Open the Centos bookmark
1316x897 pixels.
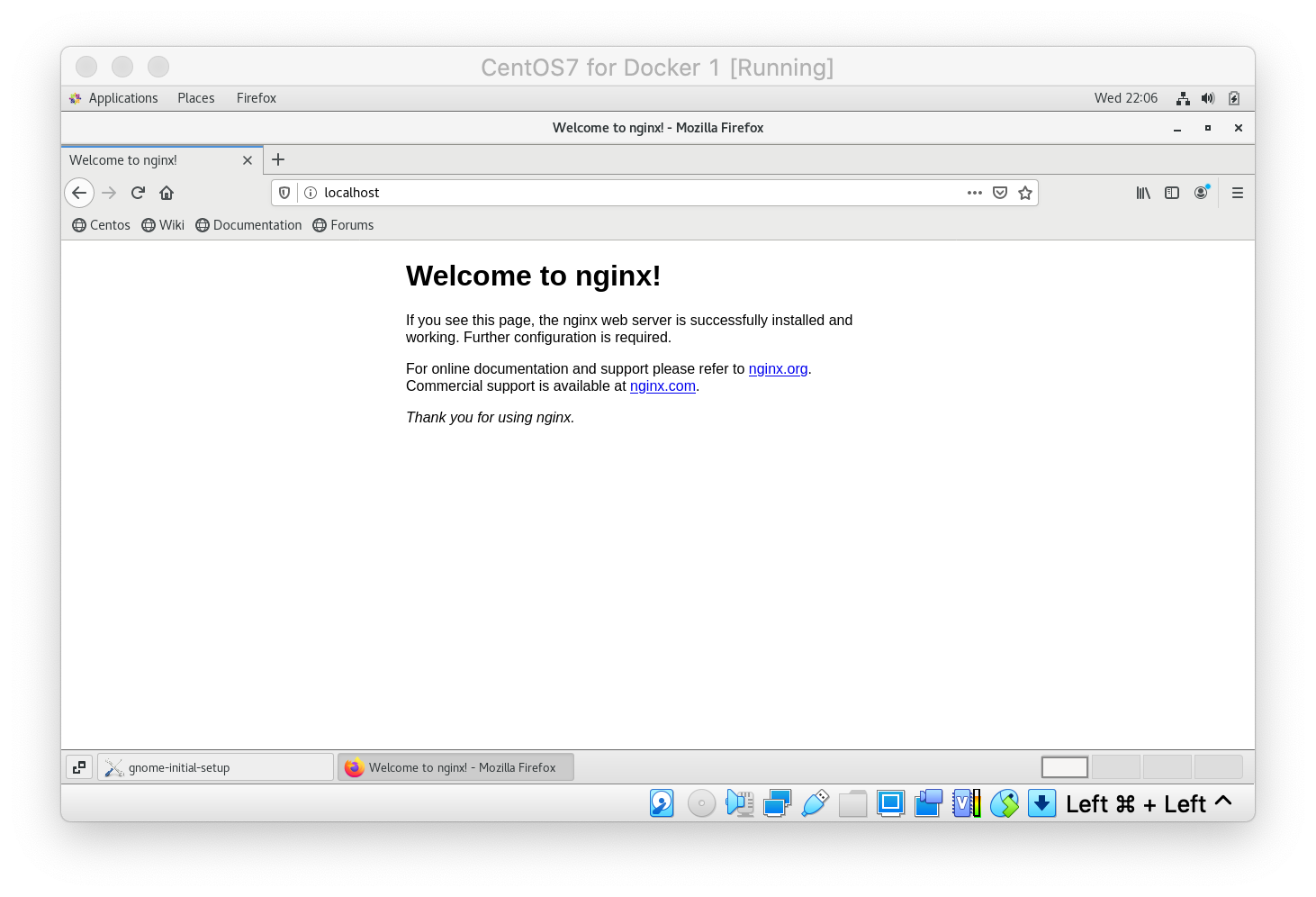point(101,225)
